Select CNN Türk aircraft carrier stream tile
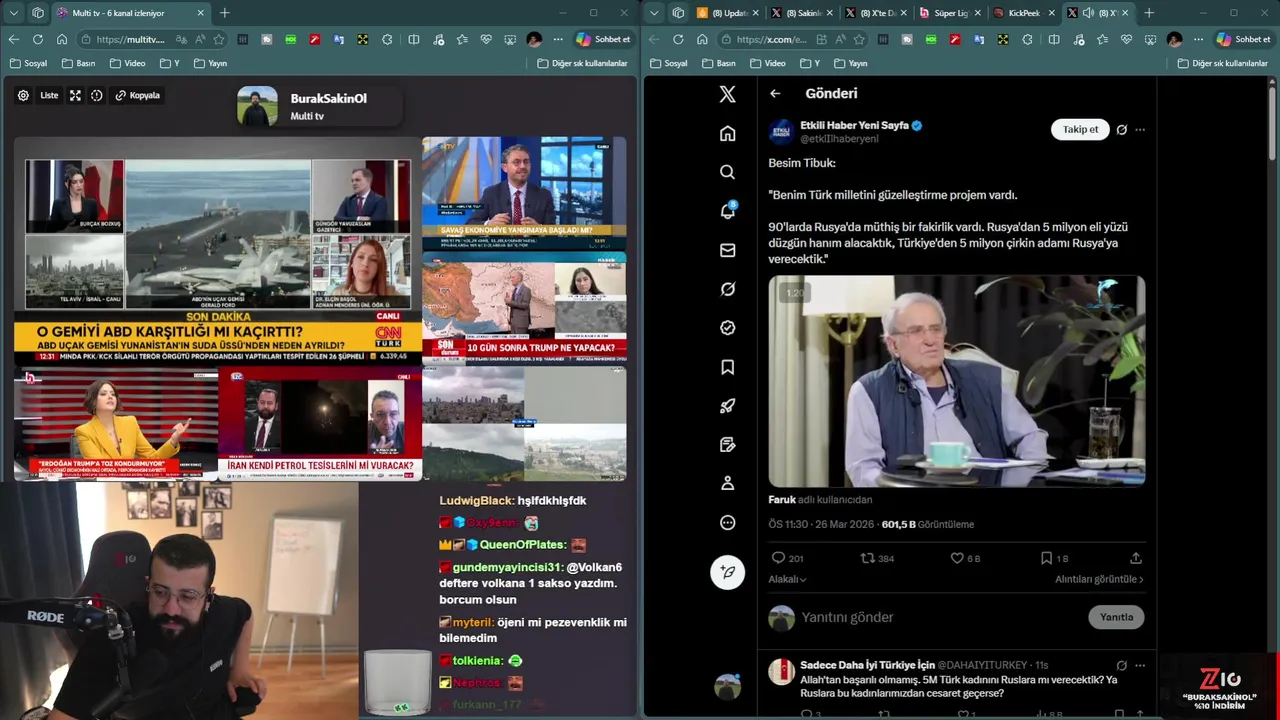The image size is (1280, 720). pos(218,250)
